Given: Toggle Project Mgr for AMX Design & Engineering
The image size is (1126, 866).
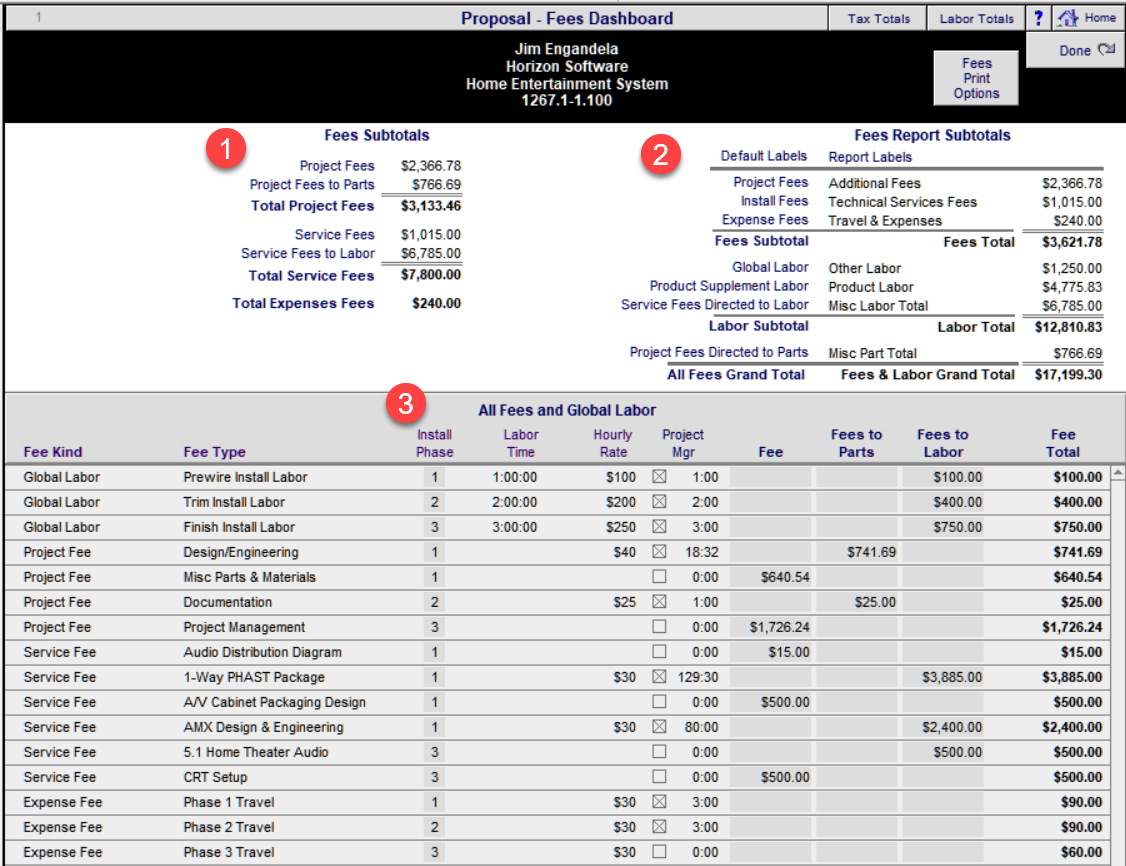Looking at the screenshot, I should click(x=659, y=727).
